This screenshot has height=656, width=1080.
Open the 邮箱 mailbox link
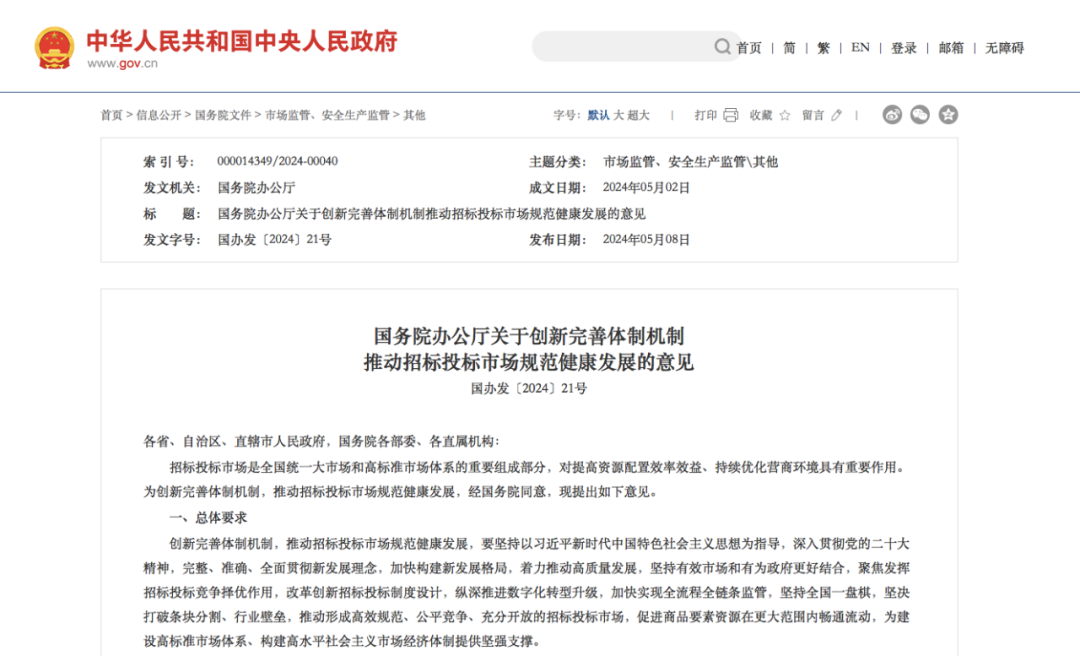951,48
